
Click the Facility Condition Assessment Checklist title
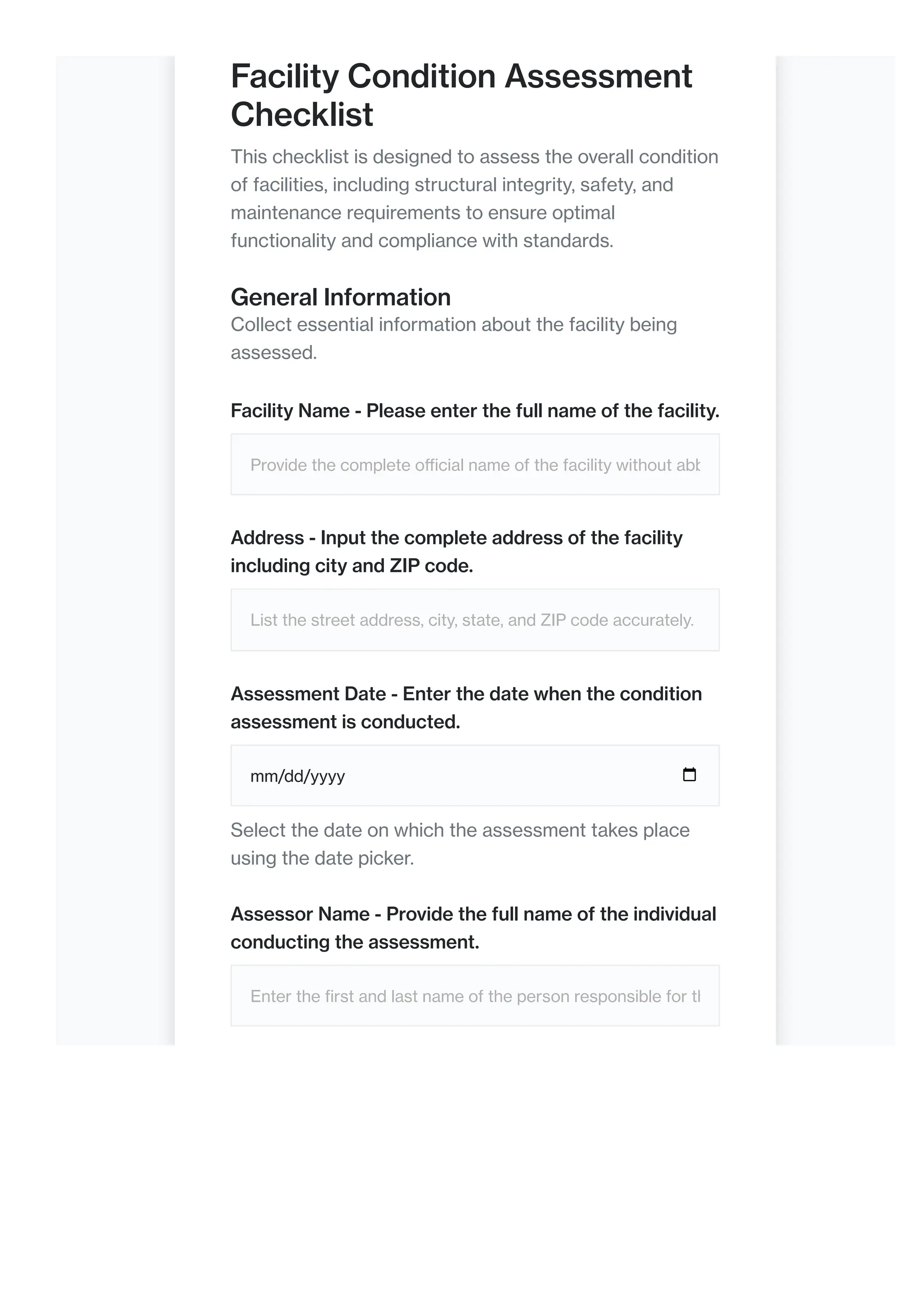pyautogui.click(x=461, y=95)
